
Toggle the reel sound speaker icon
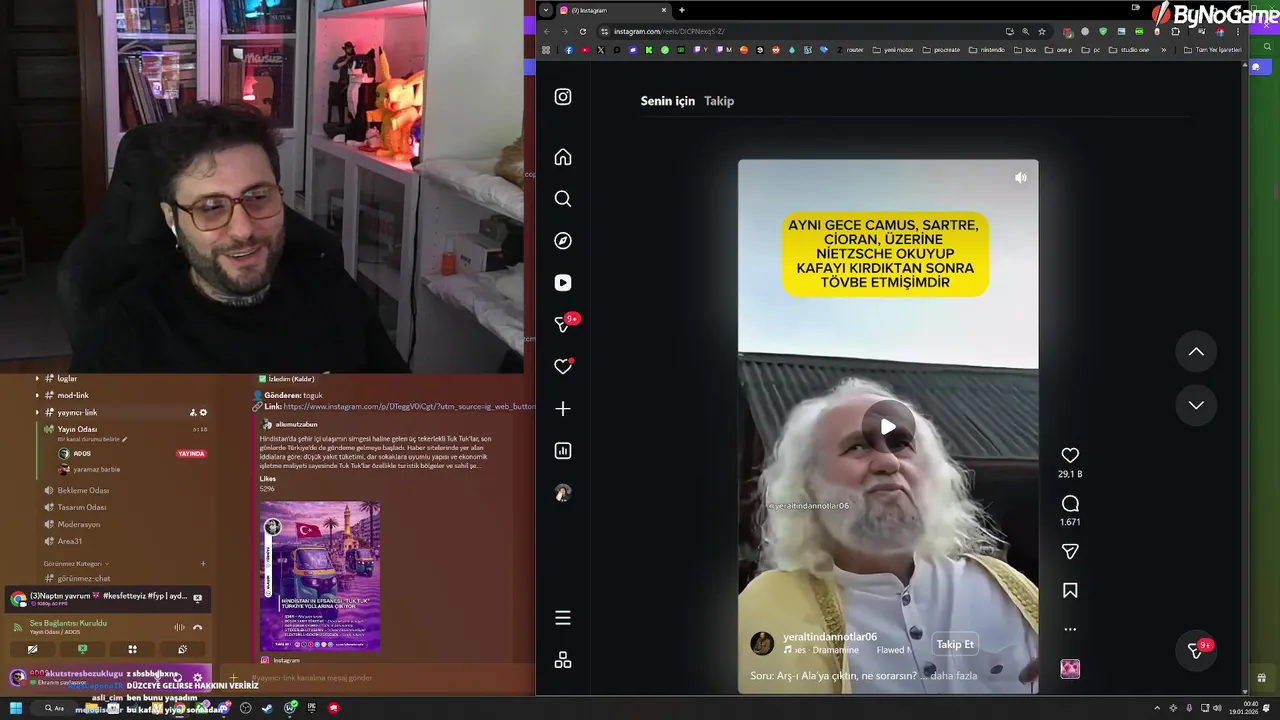1020,178
